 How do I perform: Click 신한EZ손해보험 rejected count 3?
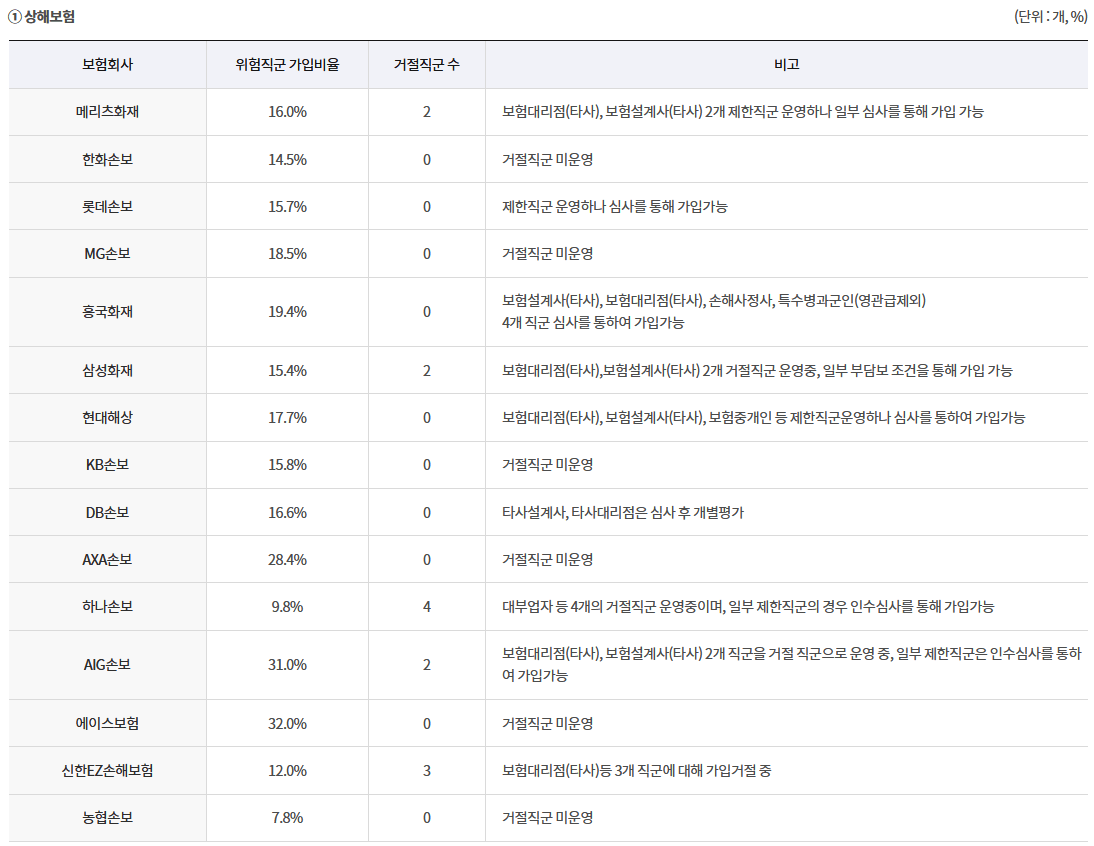[427, 771]
